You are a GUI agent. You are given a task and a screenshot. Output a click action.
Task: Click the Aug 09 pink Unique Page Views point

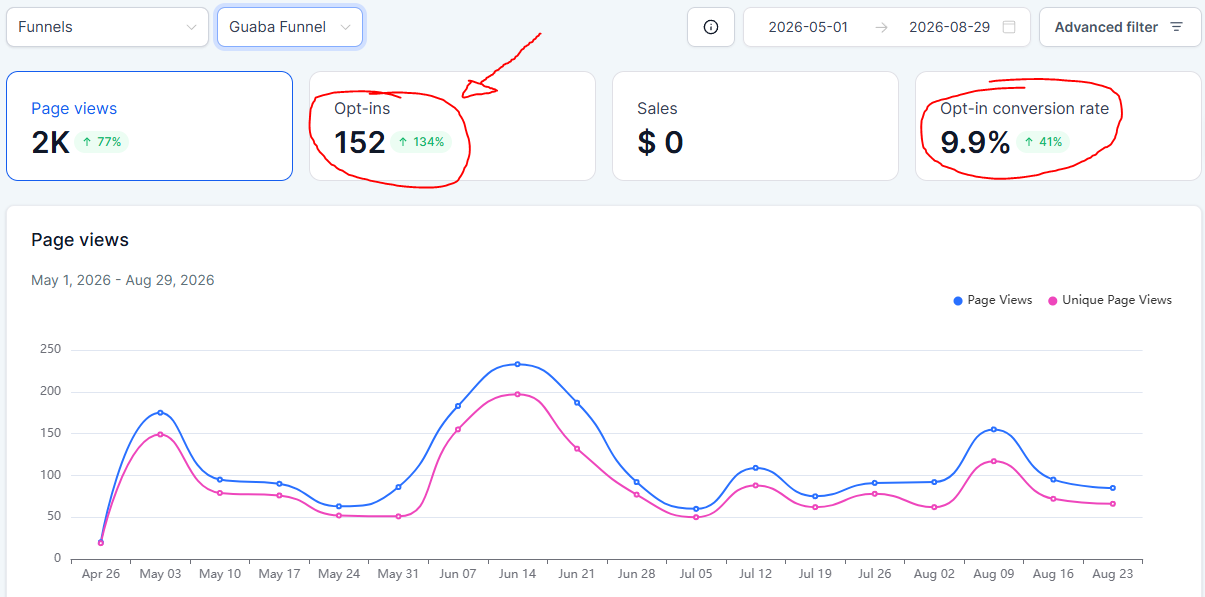pos(993,461)
